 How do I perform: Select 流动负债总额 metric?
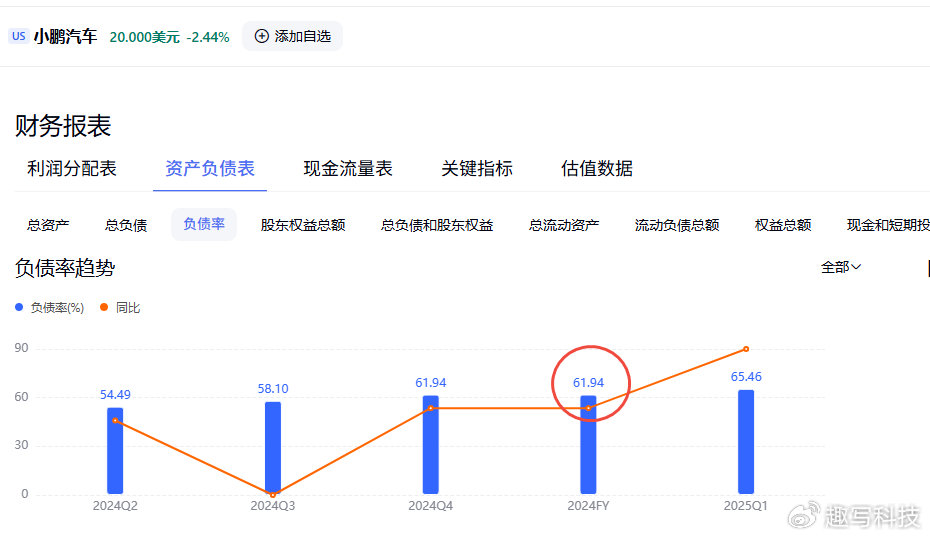point(677,225)
